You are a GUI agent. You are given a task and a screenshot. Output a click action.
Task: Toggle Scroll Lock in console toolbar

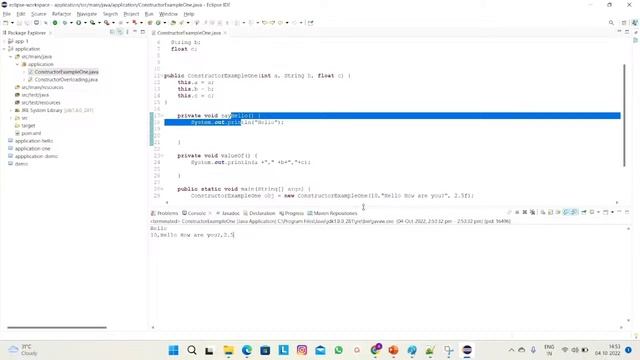[550, 212]
